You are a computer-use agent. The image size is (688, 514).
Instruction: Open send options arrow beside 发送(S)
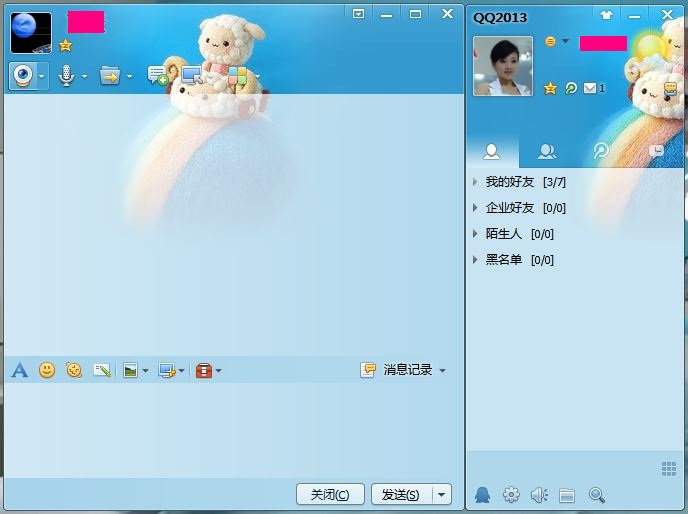442,495
